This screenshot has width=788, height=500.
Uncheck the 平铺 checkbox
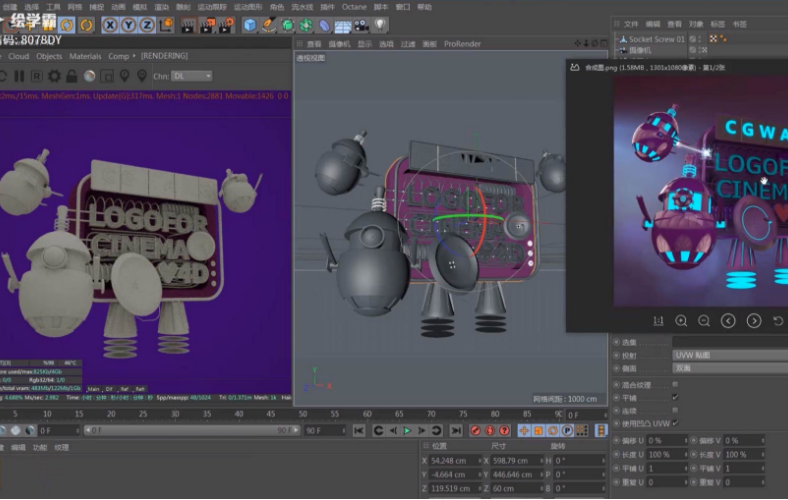click(675, 396)
